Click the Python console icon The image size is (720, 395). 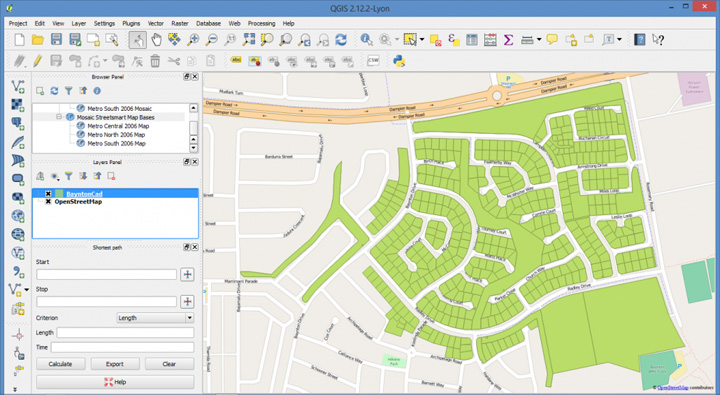click(399, 61)
